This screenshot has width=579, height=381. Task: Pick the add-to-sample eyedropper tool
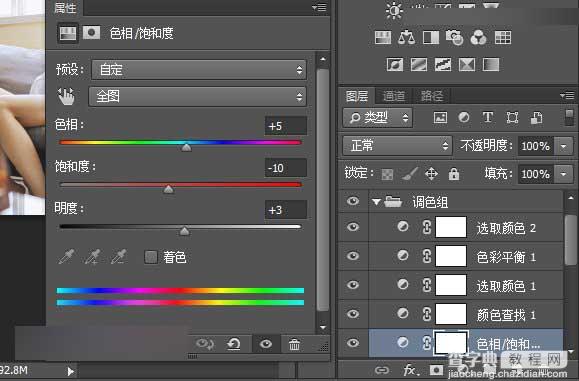click(x=93, y=257)
